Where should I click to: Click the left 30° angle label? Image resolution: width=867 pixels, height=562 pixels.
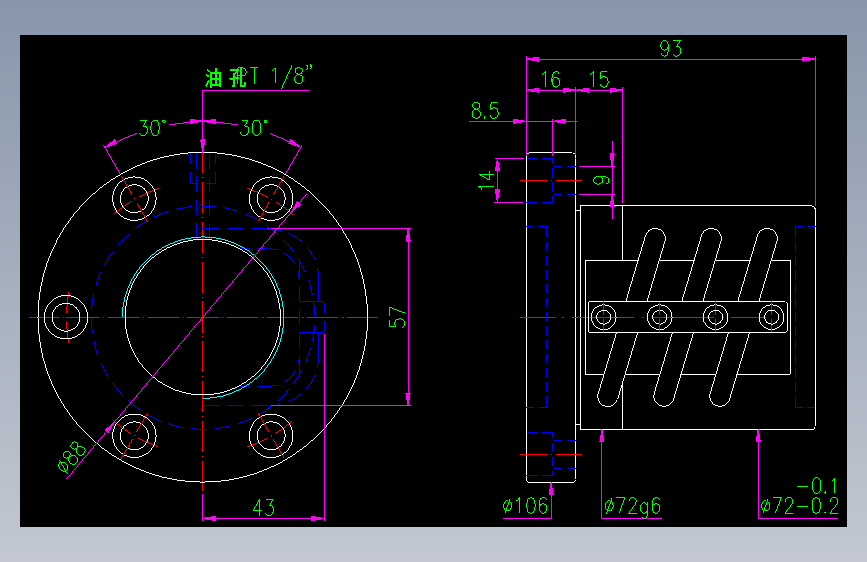tap(152, 128)
